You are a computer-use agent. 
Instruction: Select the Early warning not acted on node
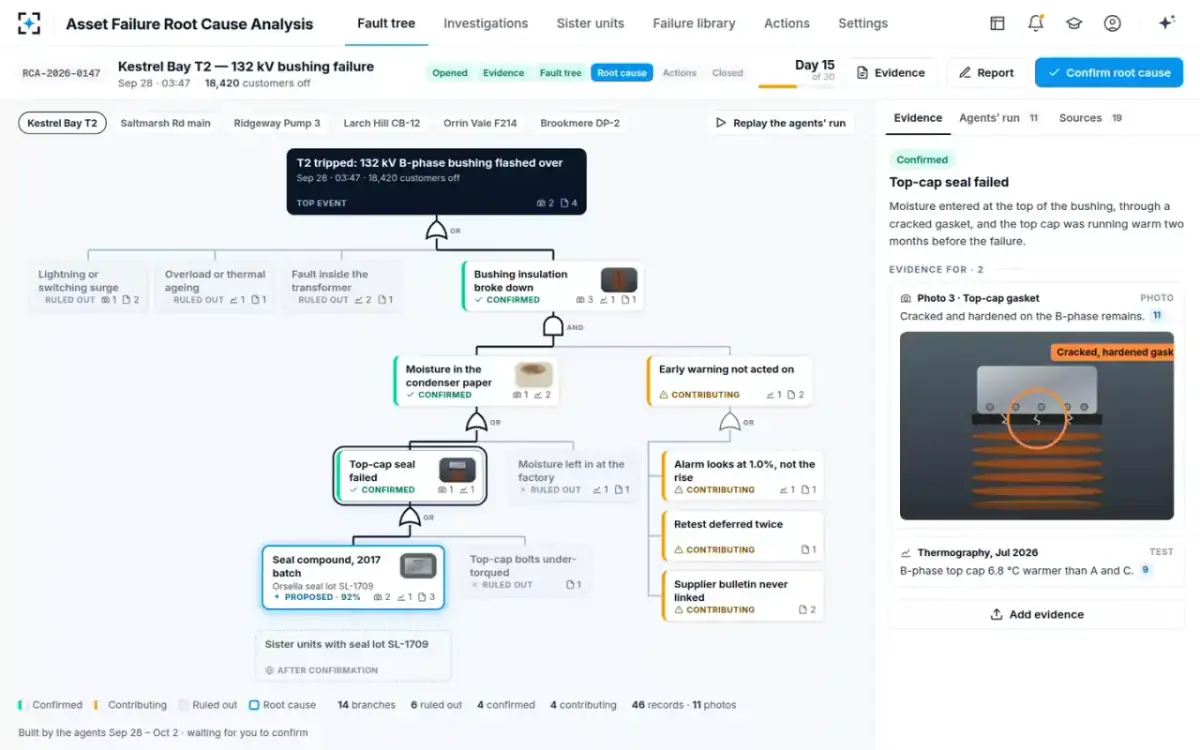click(730, 381)
